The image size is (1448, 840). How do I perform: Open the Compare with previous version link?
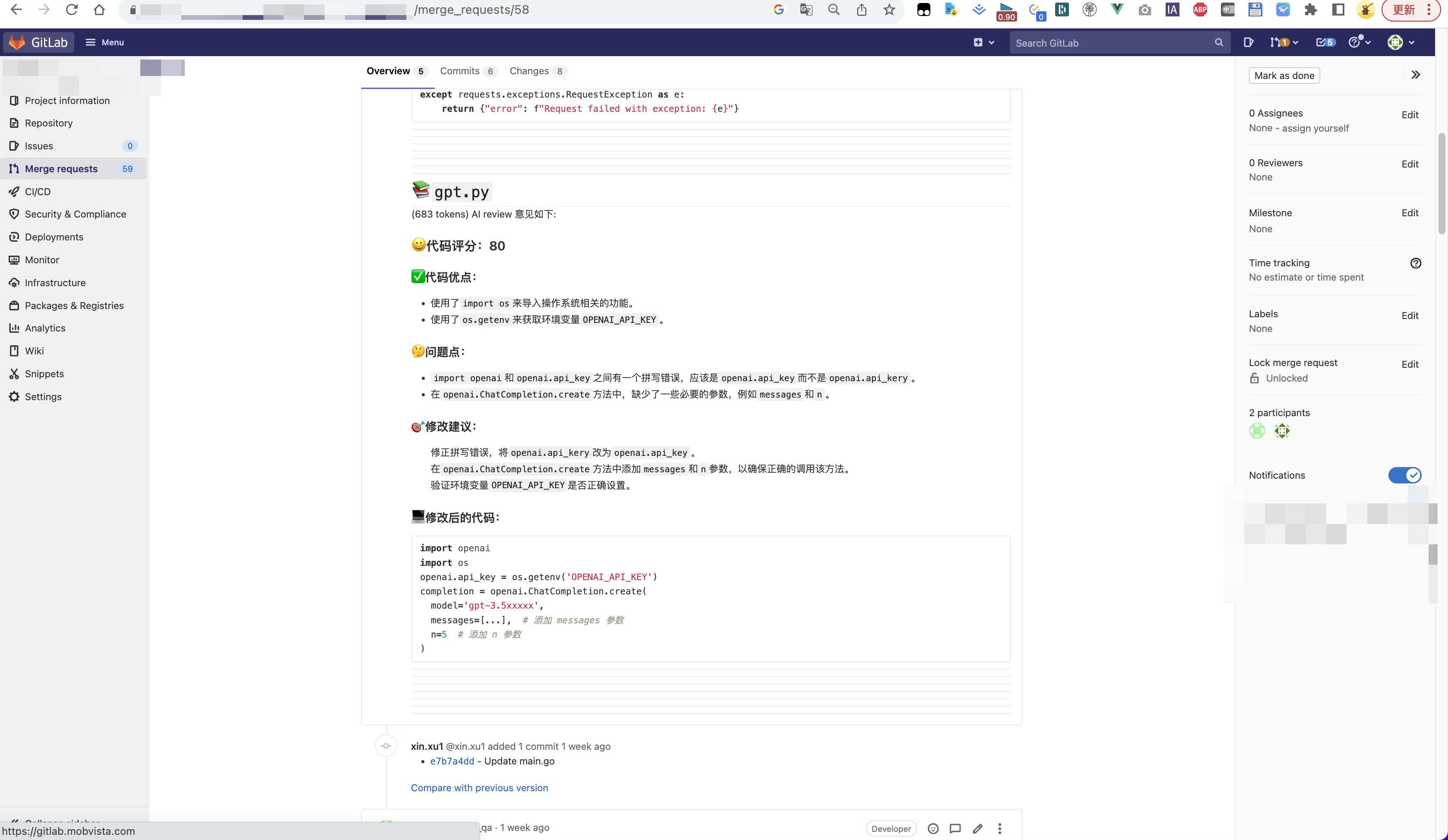pyautogui.click(x=479, y=788)
